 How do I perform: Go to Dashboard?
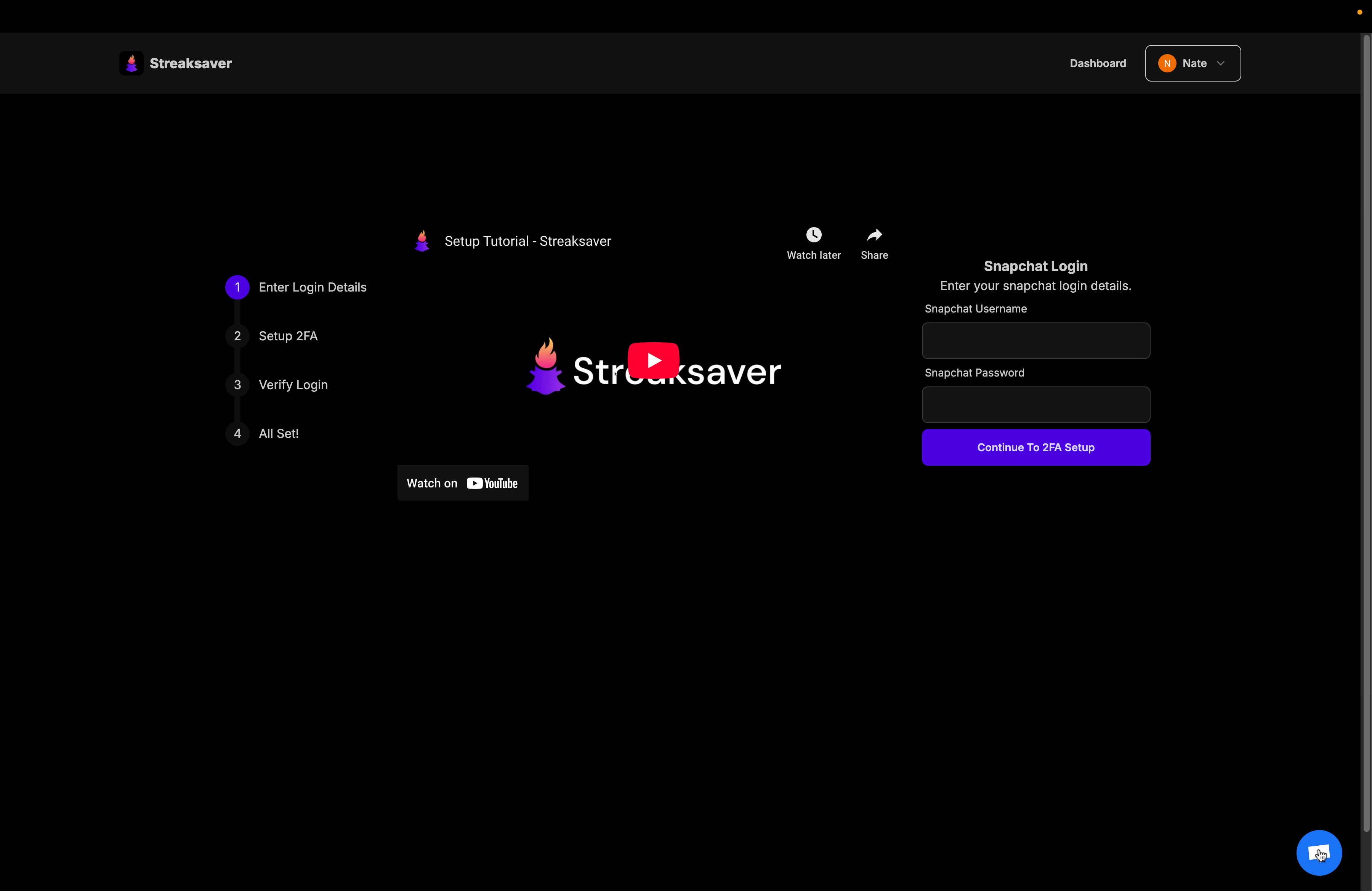[x=1098, y=63]
